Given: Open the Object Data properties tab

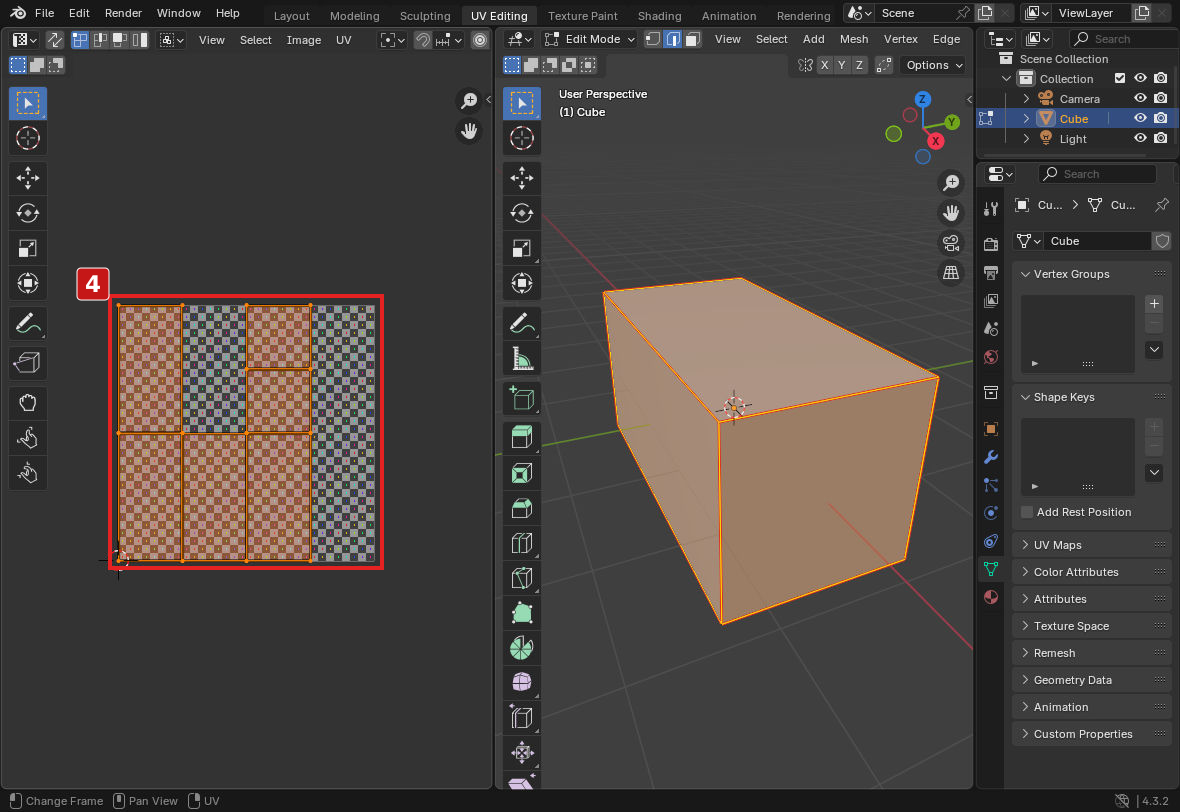Looking at the screenshot, I should (991, 570).
